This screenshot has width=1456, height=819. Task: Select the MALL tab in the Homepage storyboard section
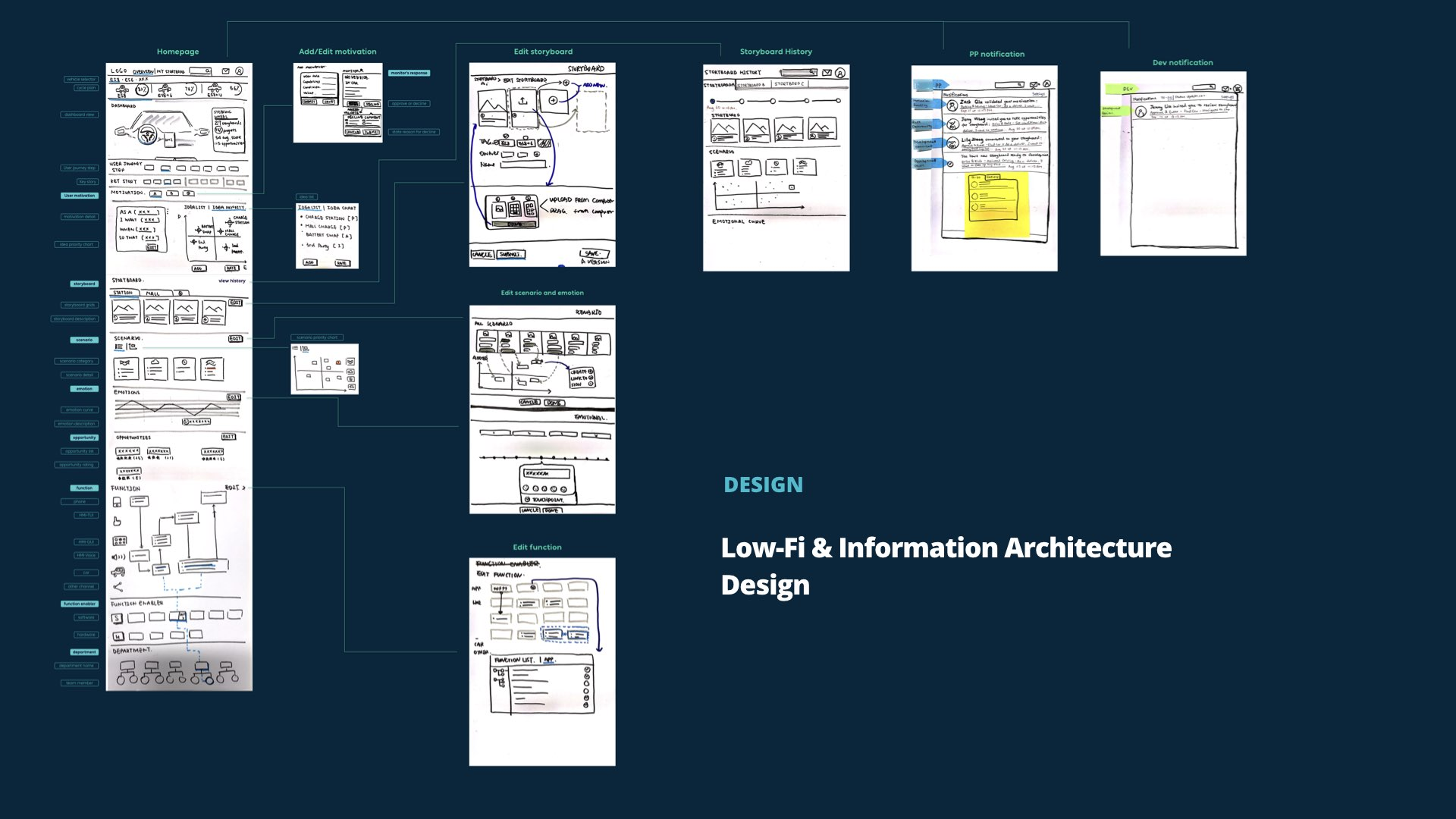[x=152, y=293]
